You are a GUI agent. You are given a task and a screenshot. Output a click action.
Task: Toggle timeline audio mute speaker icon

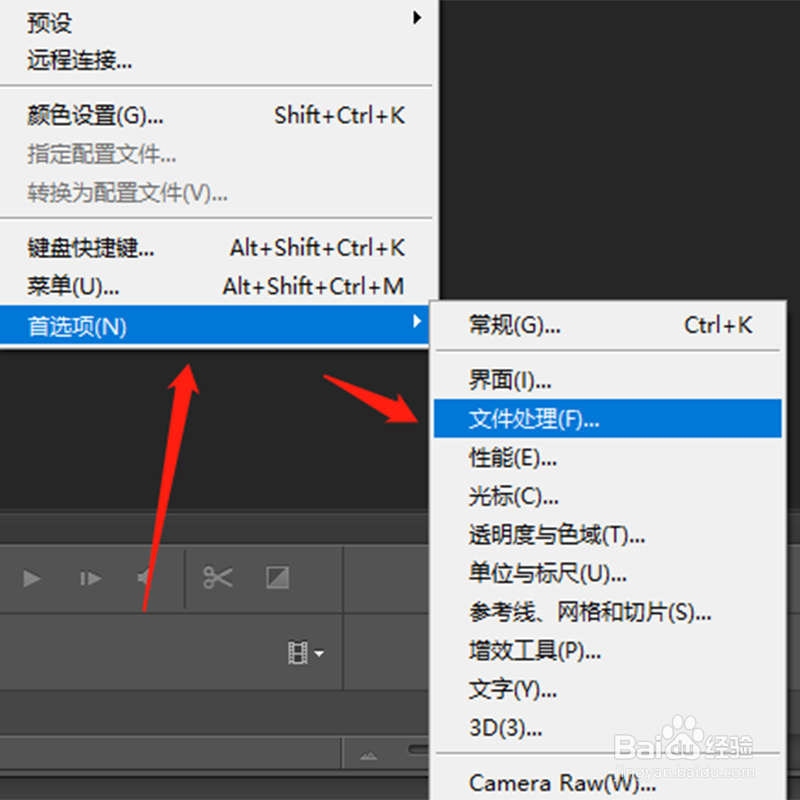point(144,578)
